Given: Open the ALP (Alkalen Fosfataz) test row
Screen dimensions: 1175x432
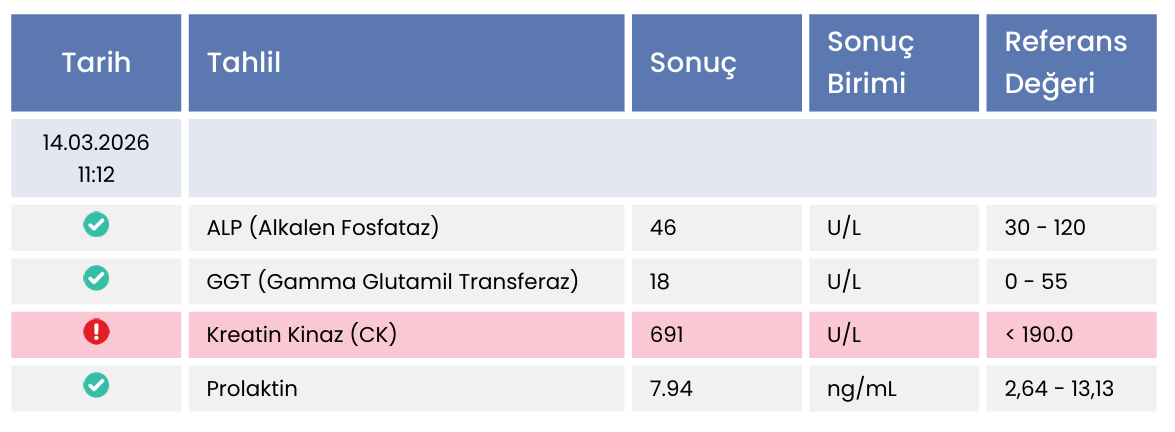Looking at the screenshot, I should tap(323, 228).
